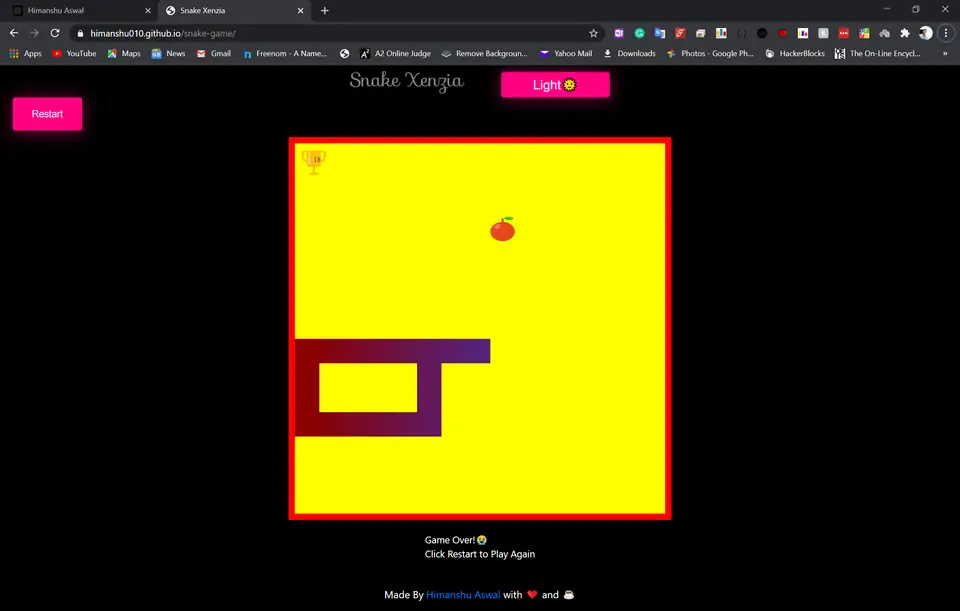The height and width of the screenshot is (611, 960).
Task: Go back to the previous page
Action: 14,33
